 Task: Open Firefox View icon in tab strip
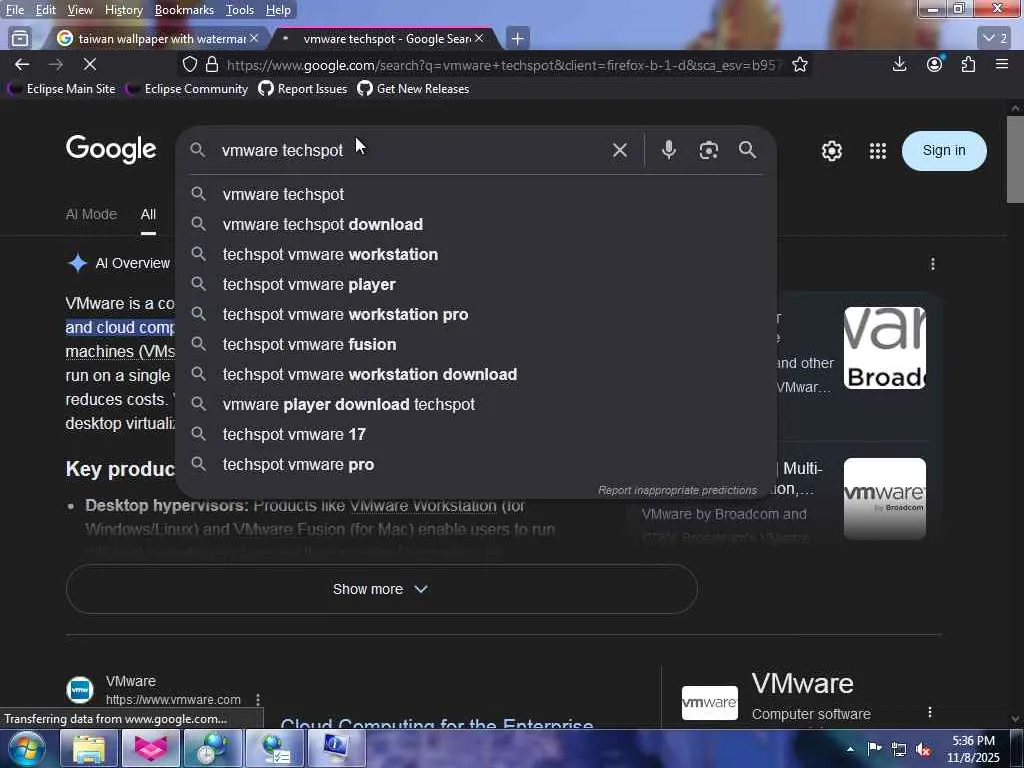20,39
